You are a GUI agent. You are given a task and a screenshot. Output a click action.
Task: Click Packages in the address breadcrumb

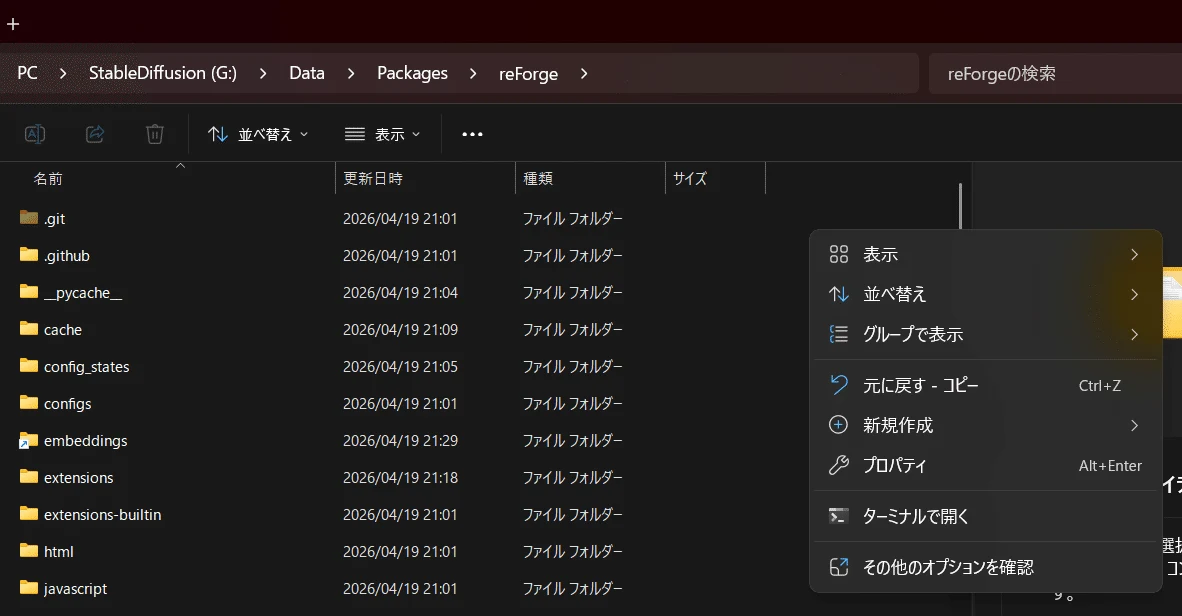click(412, 73)
